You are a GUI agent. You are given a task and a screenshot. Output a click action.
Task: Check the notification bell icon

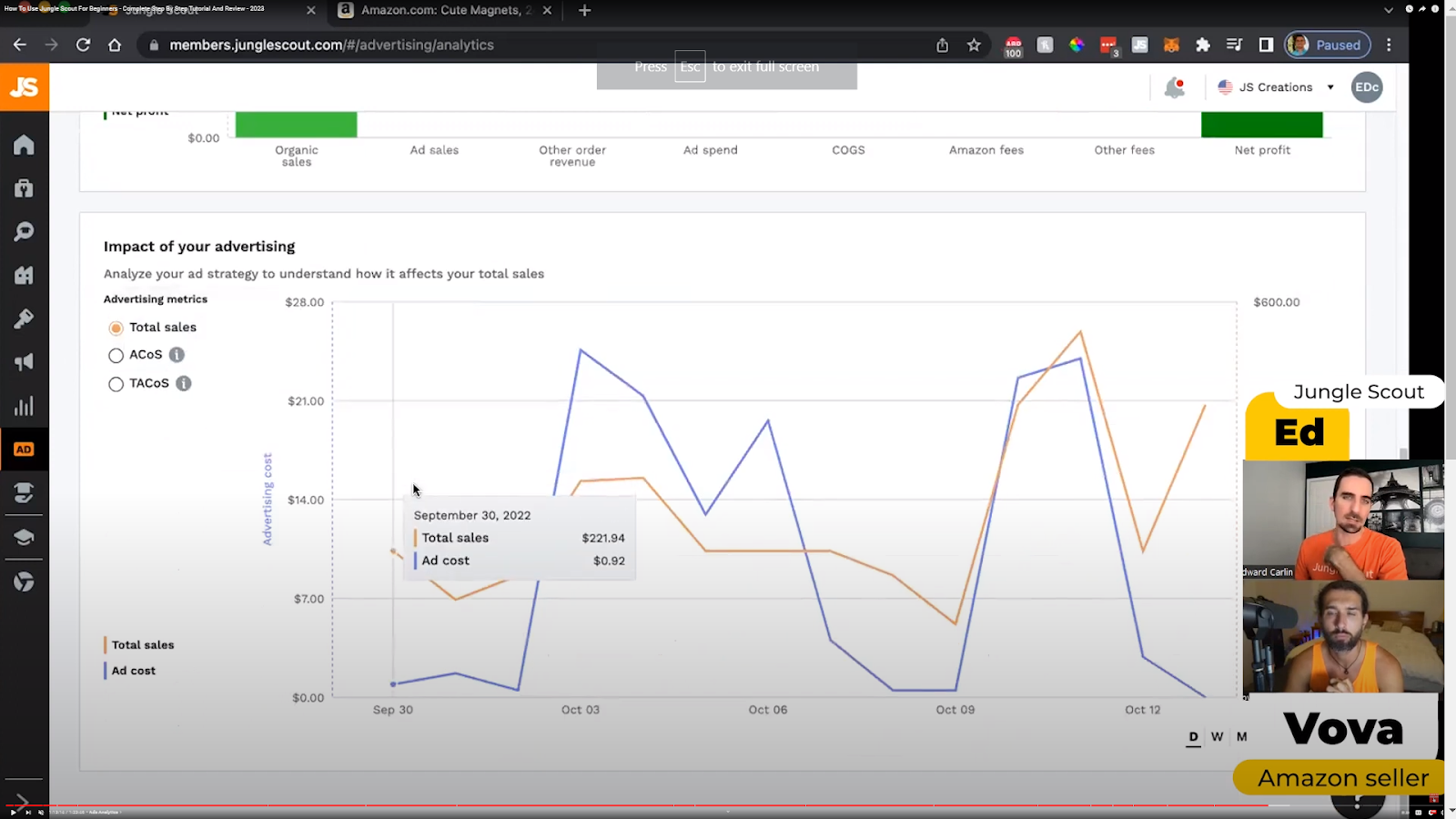(1175, 87)
